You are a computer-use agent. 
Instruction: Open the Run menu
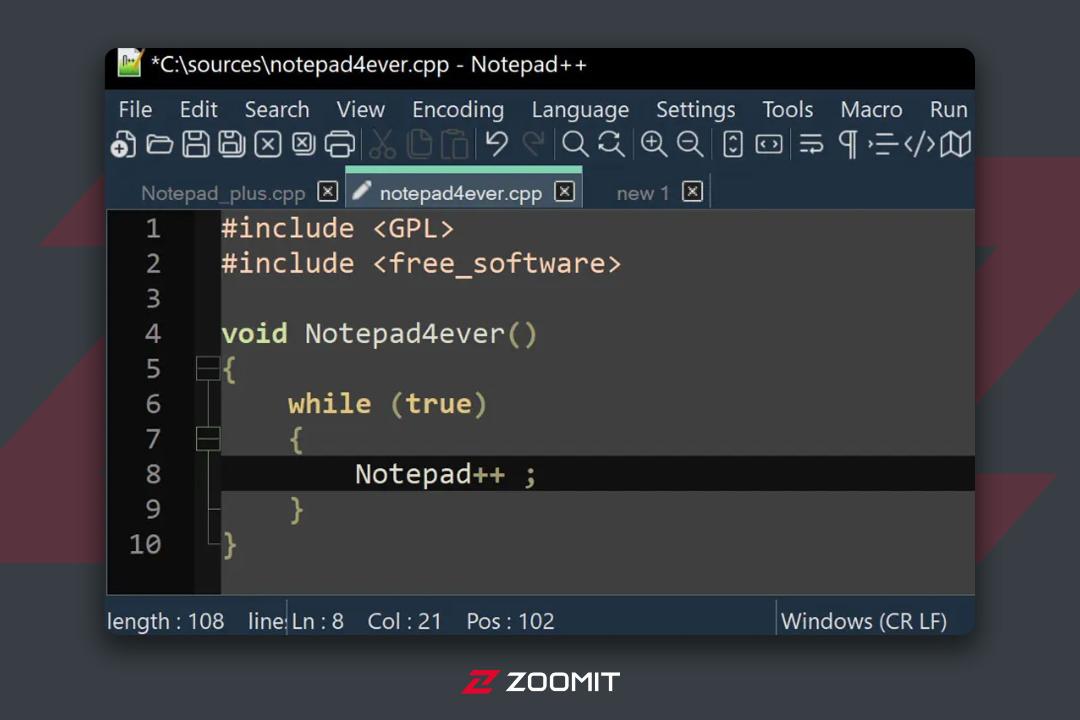tap(948, 110)
